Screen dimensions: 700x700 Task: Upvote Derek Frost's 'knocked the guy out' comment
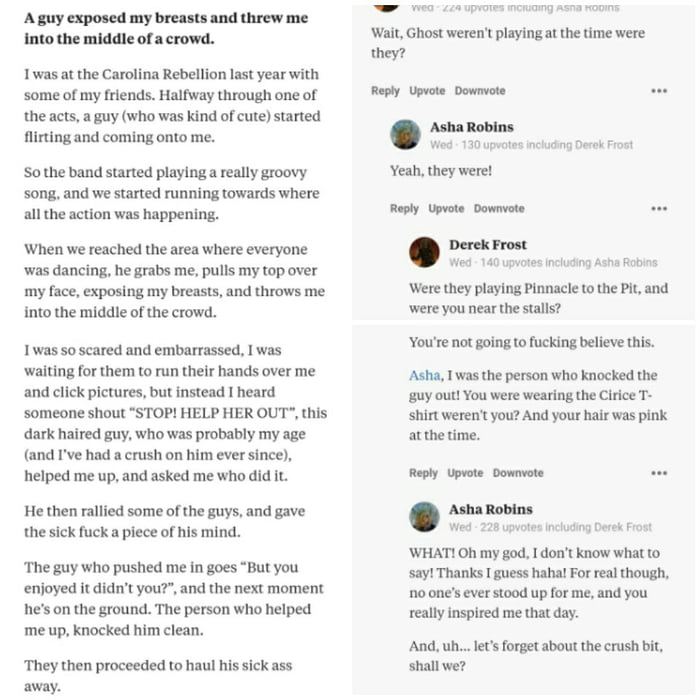click(465, 473)
